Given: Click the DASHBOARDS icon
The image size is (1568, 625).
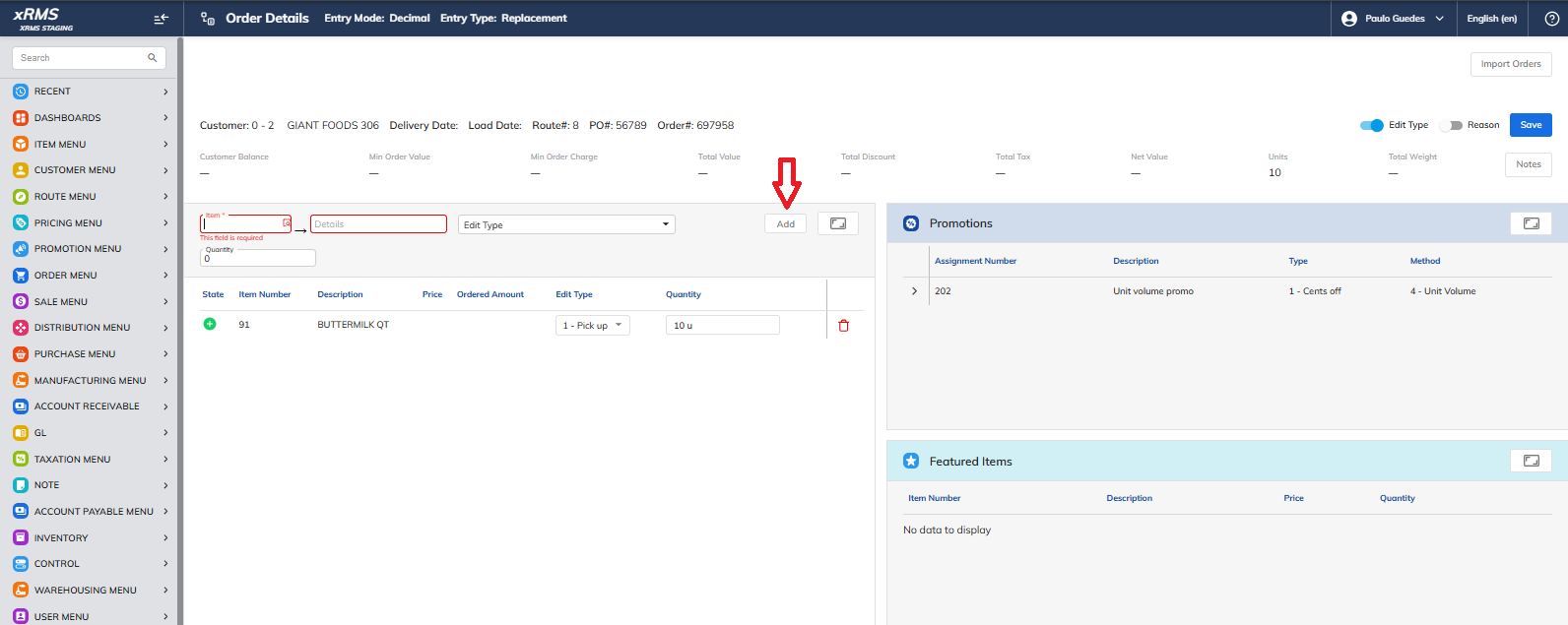Looking at the screenshot, I should [21, 118].
